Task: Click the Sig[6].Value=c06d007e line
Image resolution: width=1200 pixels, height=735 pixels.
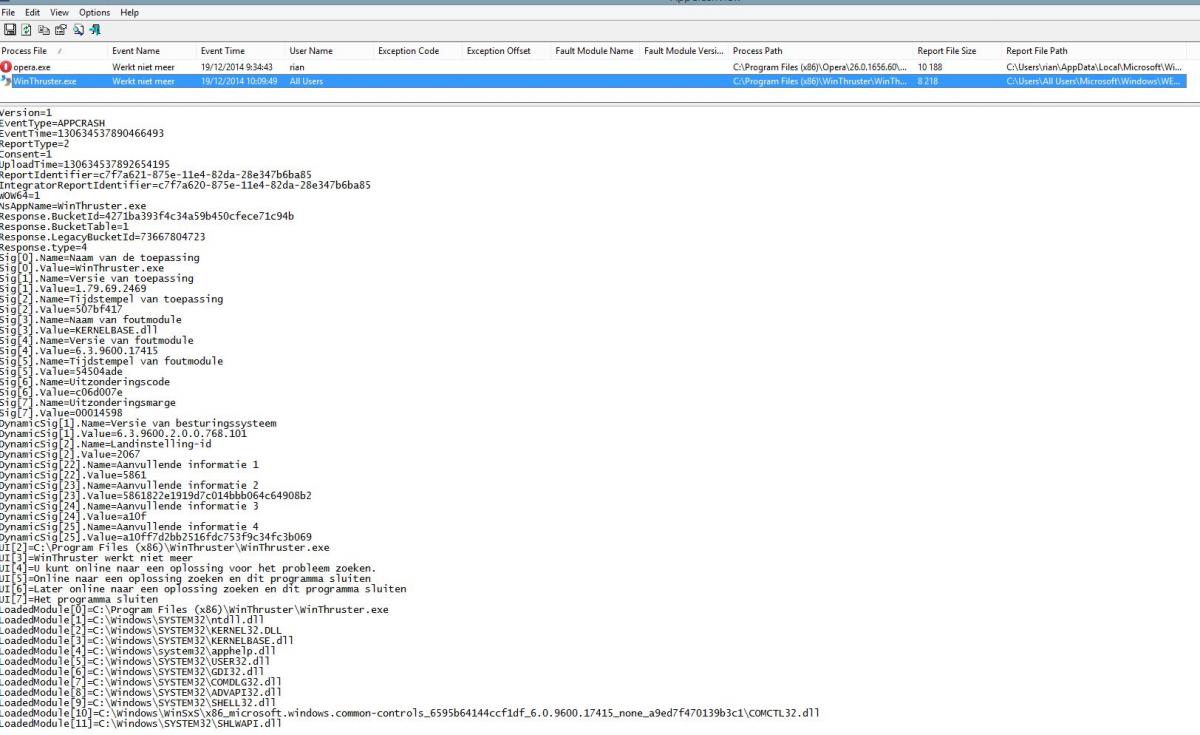Action: coord(62,392)
